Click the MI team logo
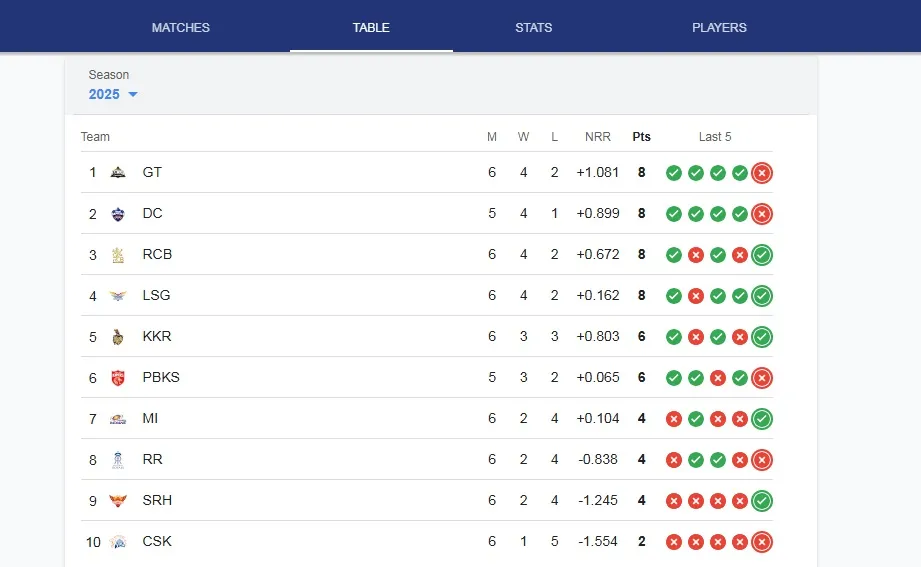 tap(118, 419)
